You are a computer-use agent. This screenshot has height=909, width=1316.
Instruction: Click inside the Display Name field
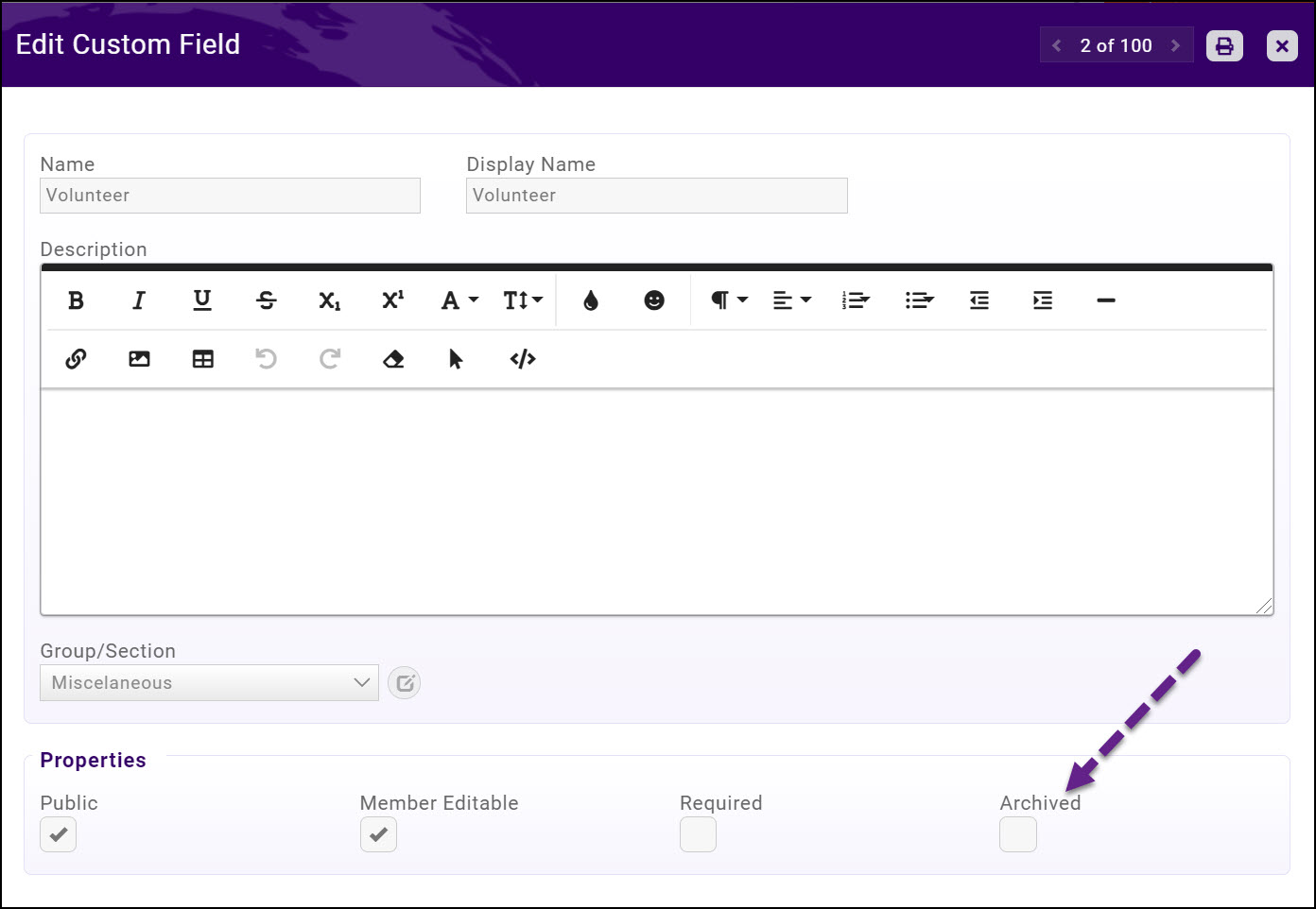click(x=656, y=196)
